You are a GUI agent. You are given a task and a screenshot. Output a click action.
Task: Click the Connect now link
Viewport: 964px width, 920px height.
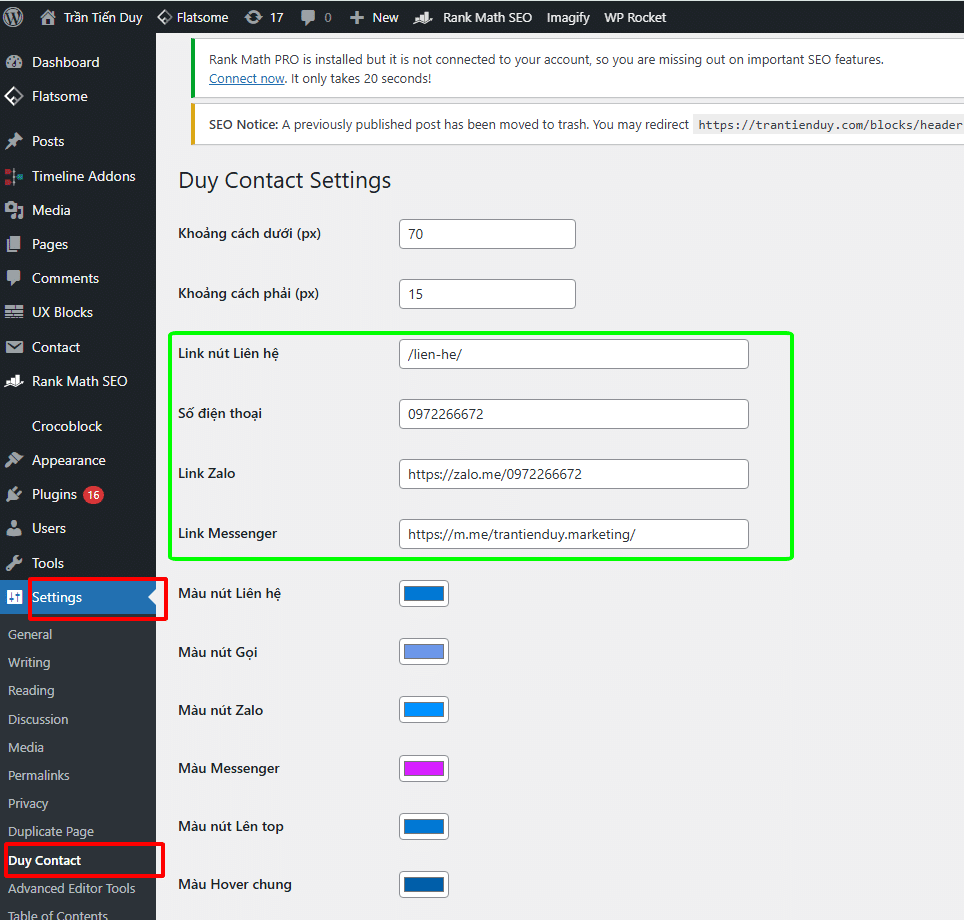tap(246, 78)
